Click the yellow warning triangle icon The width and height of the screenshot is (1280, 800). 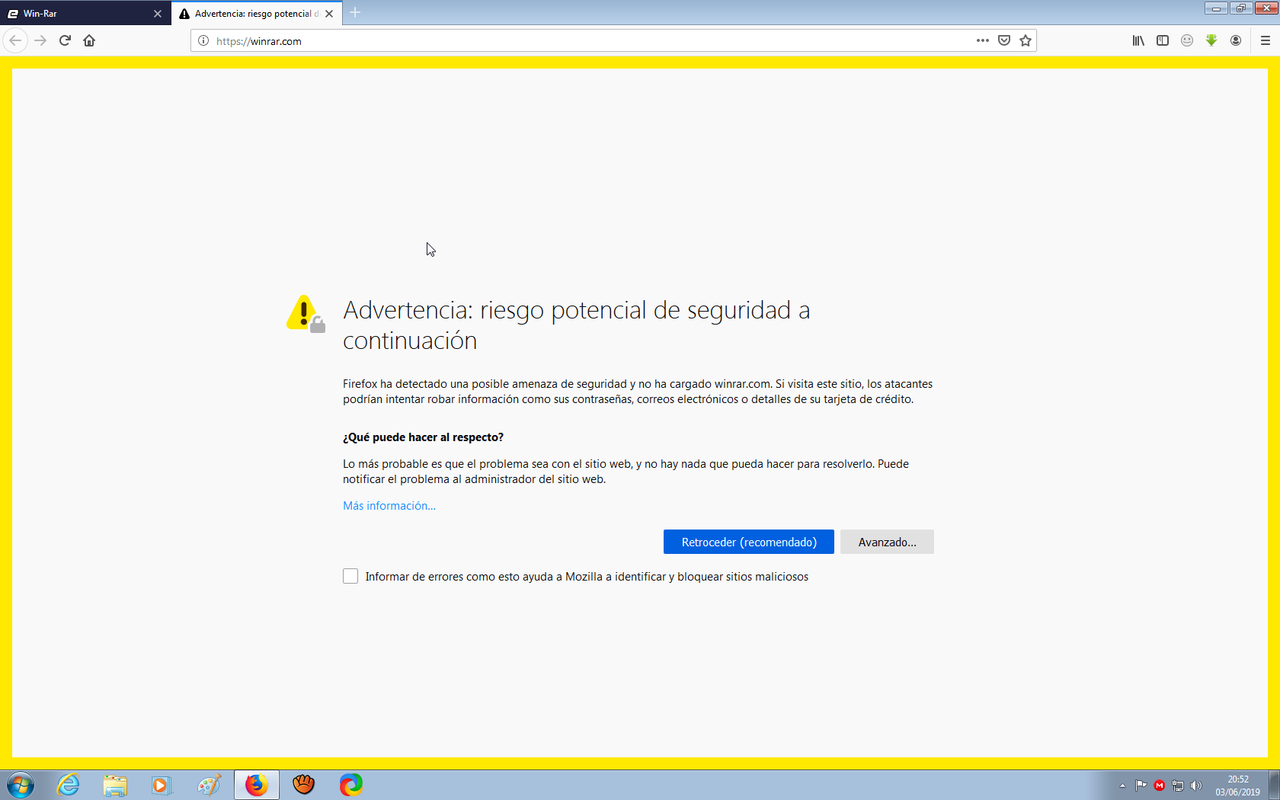pyautogui.click(x=305, y=313)
